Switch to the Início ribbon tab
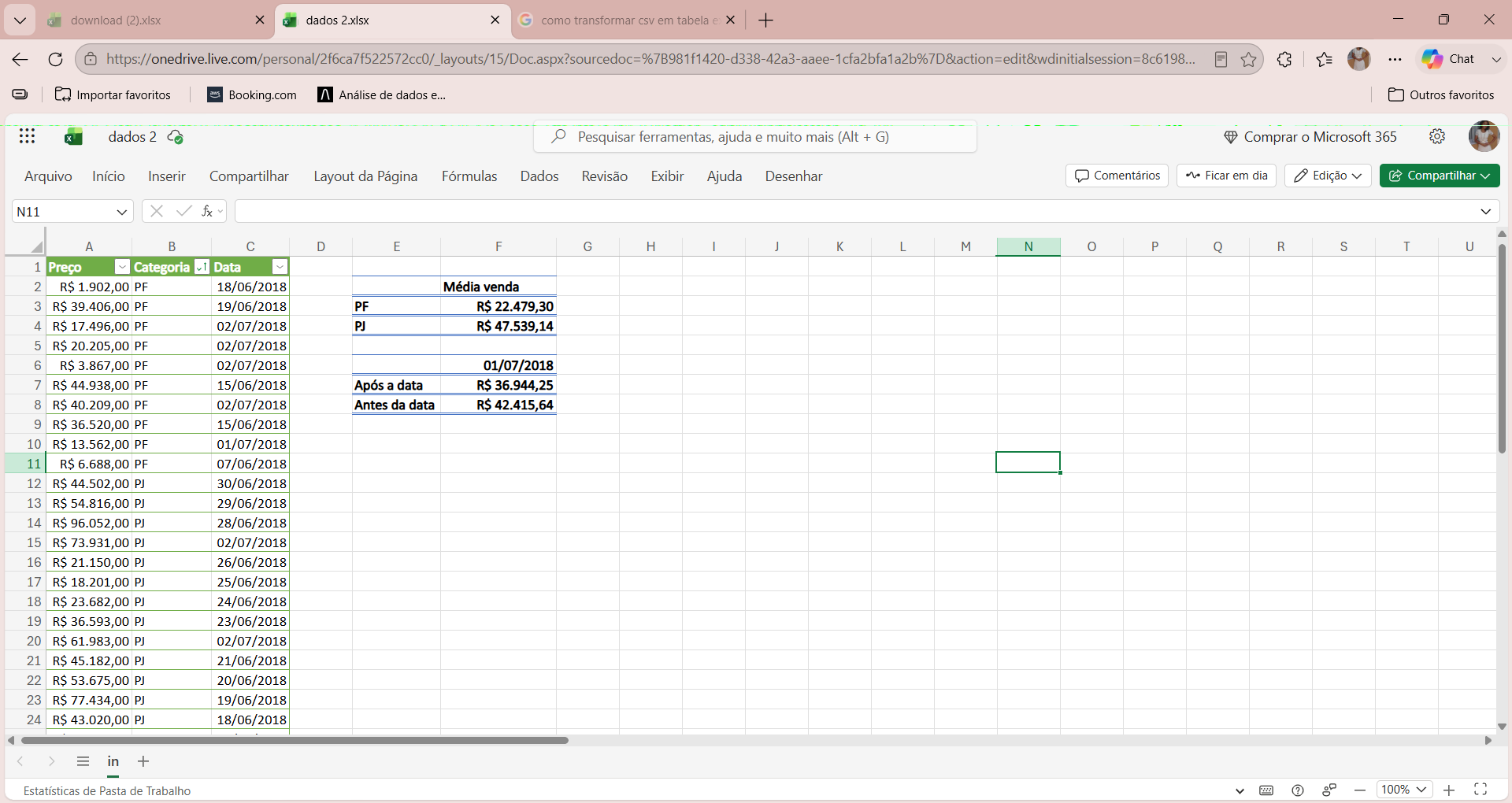1512x803 pixels. point(109,176)
